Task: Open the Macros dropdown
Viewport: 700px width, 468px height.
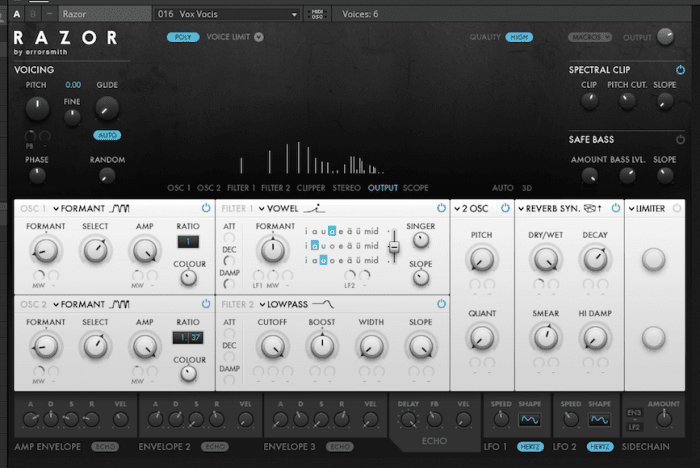Action: click(590, 37)
